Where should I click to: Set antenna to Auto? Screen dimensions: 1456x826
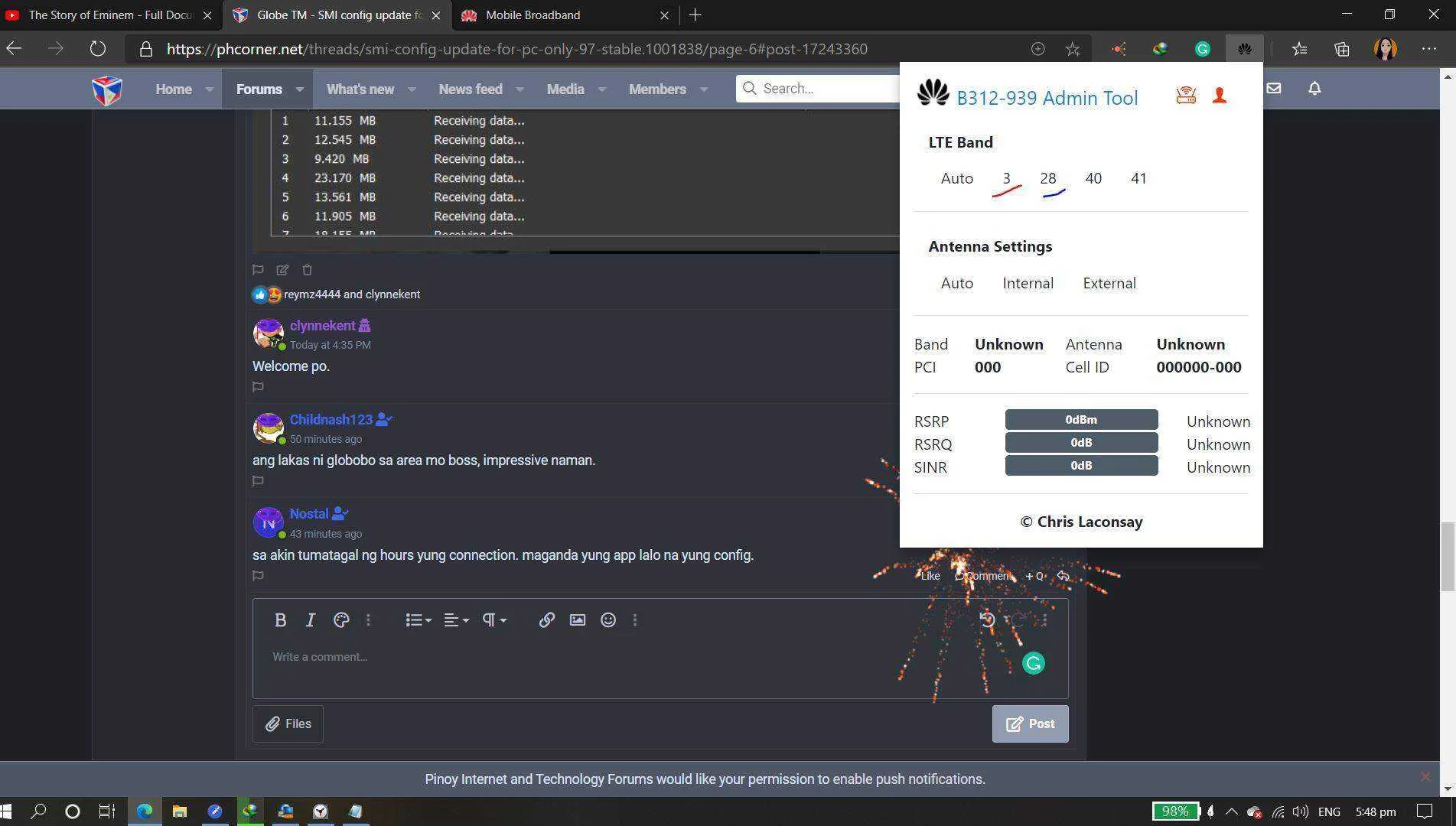tap(956, 283)
